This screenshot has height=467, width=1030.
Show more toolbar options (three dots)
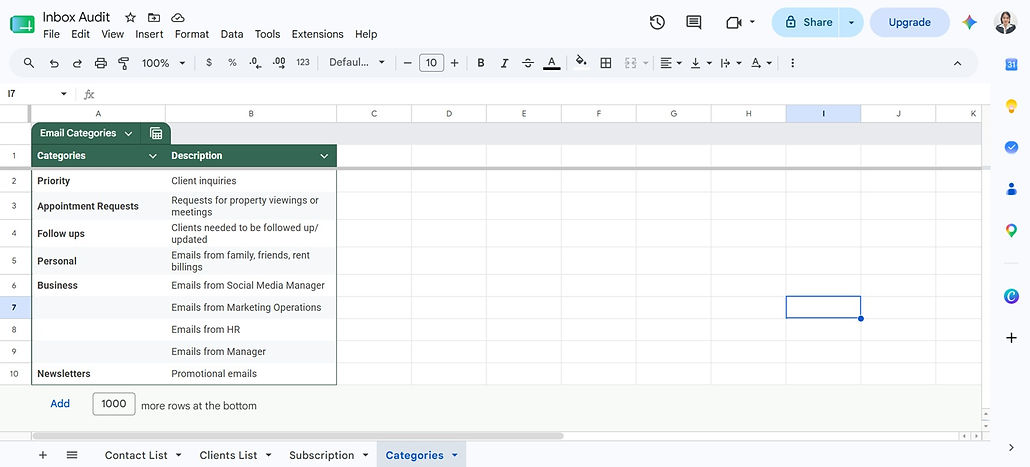coord(793,63)
